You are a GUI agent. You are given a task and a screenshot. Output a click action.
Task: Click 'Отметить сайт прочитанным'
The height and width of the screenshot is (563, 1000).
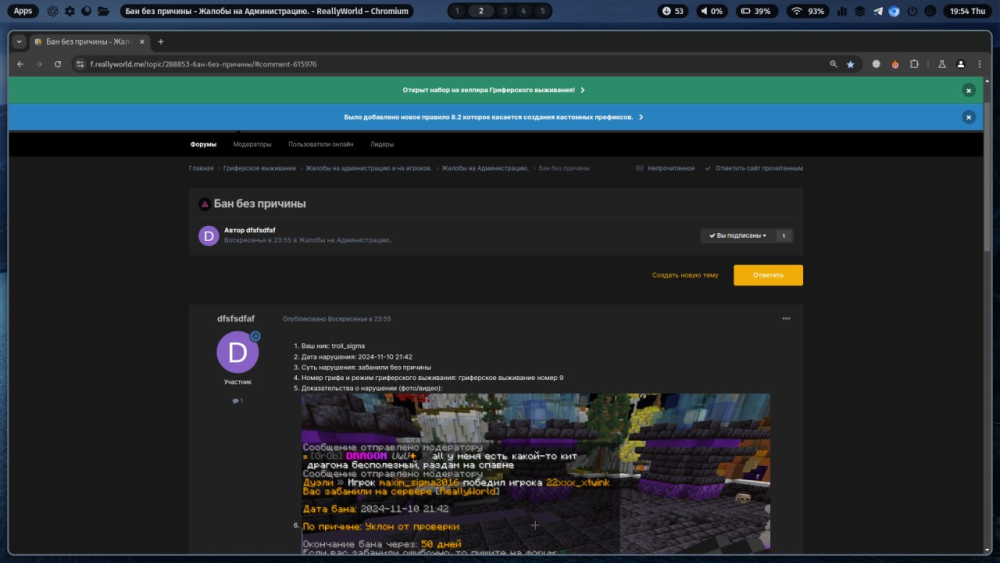pyautogui.click(x=754, y=168)
